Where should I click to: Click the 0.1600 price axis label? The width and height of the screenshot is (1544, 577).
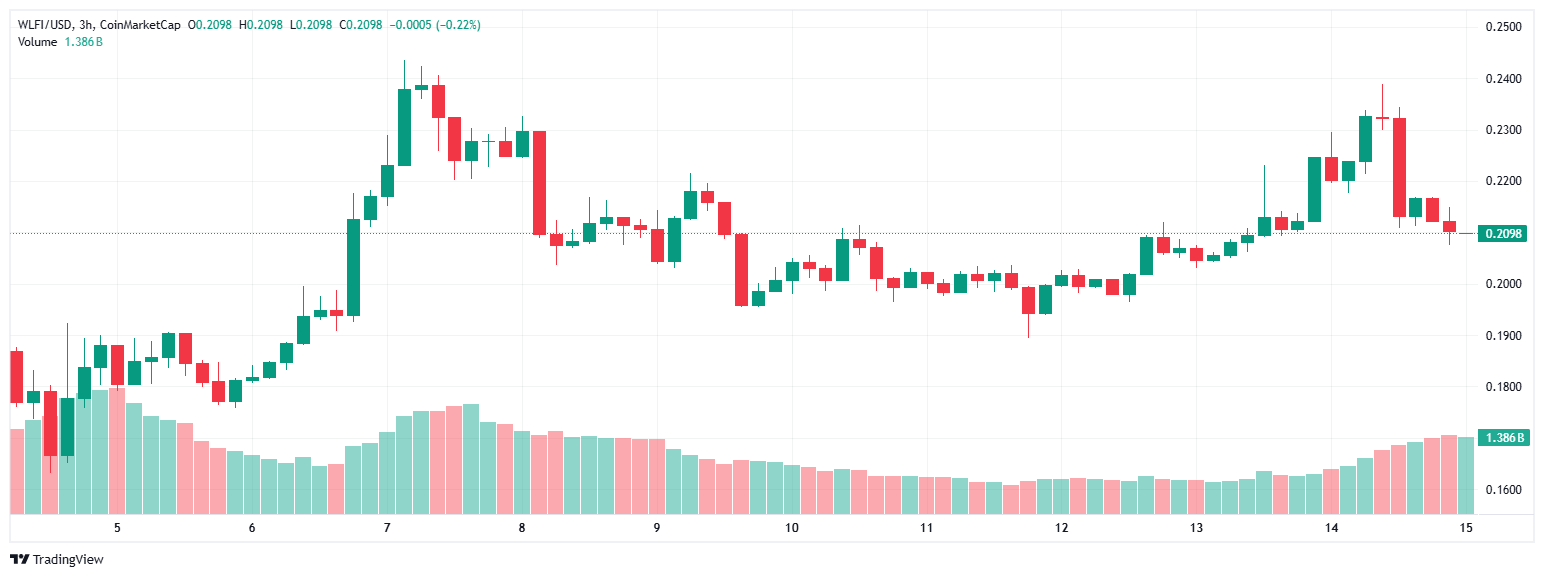[x=1503, y=490]
